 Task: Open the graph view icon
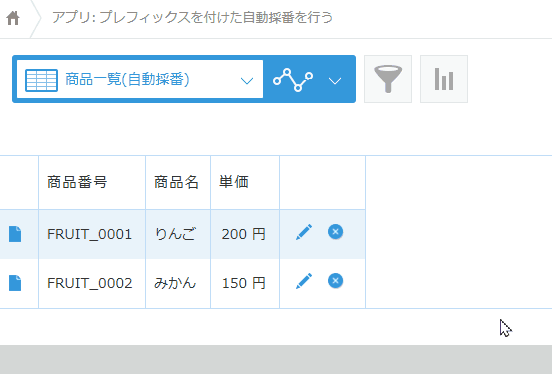tap(293, 80)
